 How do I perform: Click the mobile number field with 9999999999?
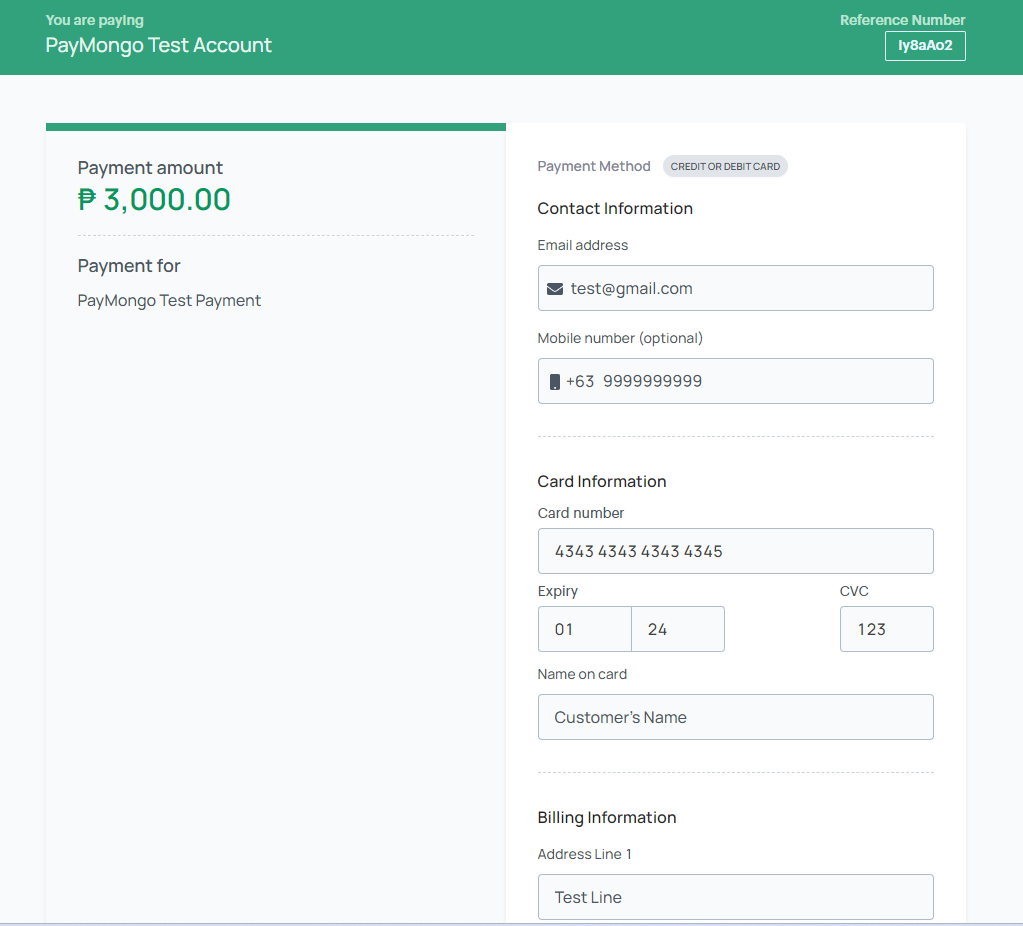point(735,381)
